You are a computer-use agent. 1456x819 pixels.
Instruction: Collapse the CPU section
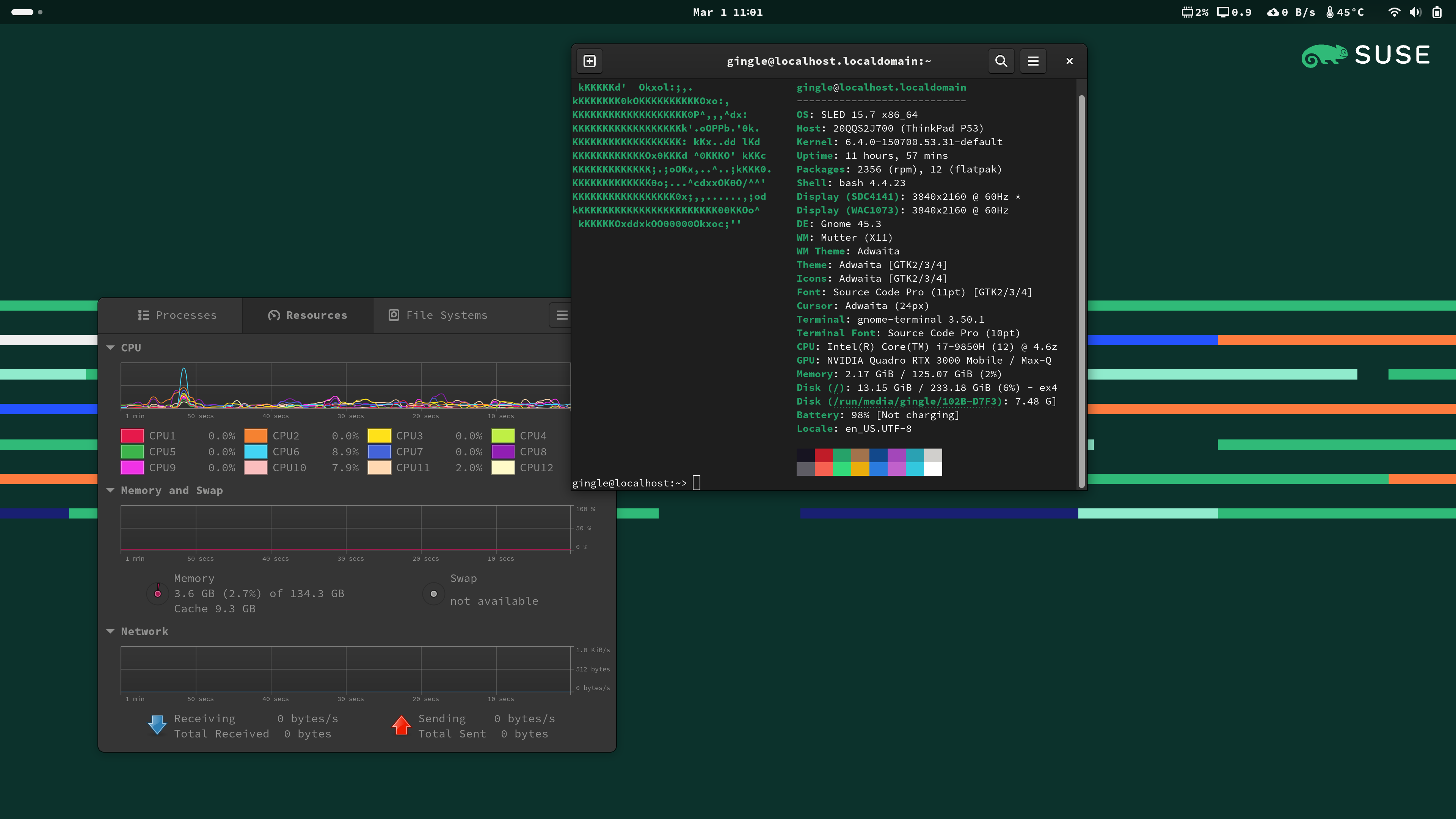tap(111, 348)
